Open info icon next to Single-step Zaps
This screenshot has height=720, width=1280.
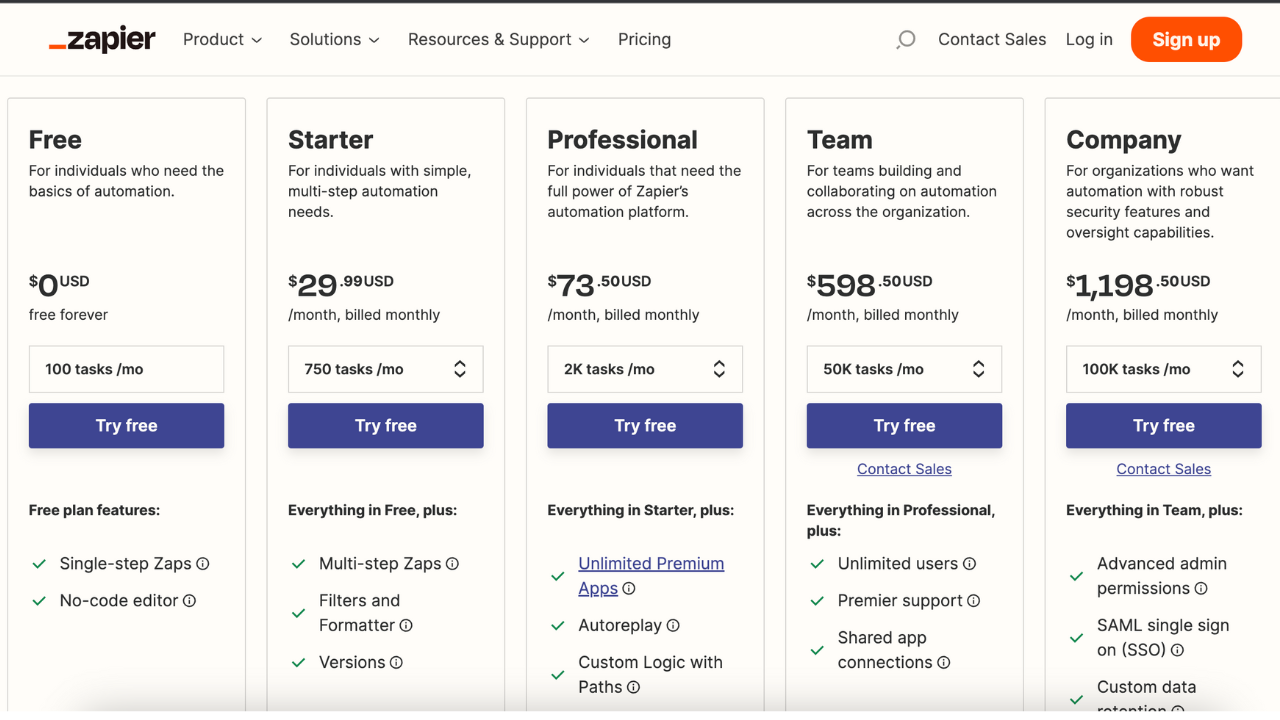tap(203, 564)
